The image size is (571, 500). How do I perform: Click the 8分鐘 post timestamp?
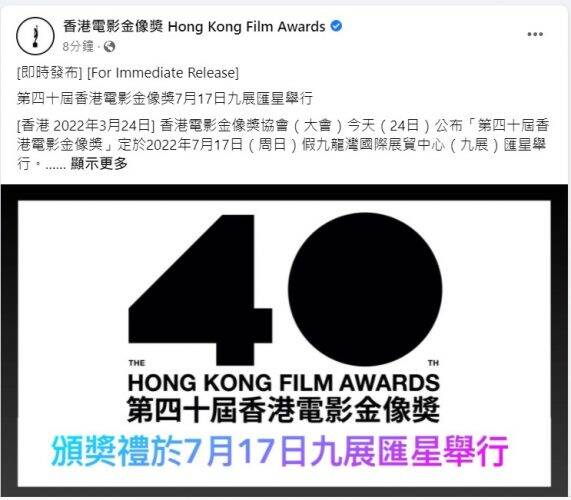78,47
